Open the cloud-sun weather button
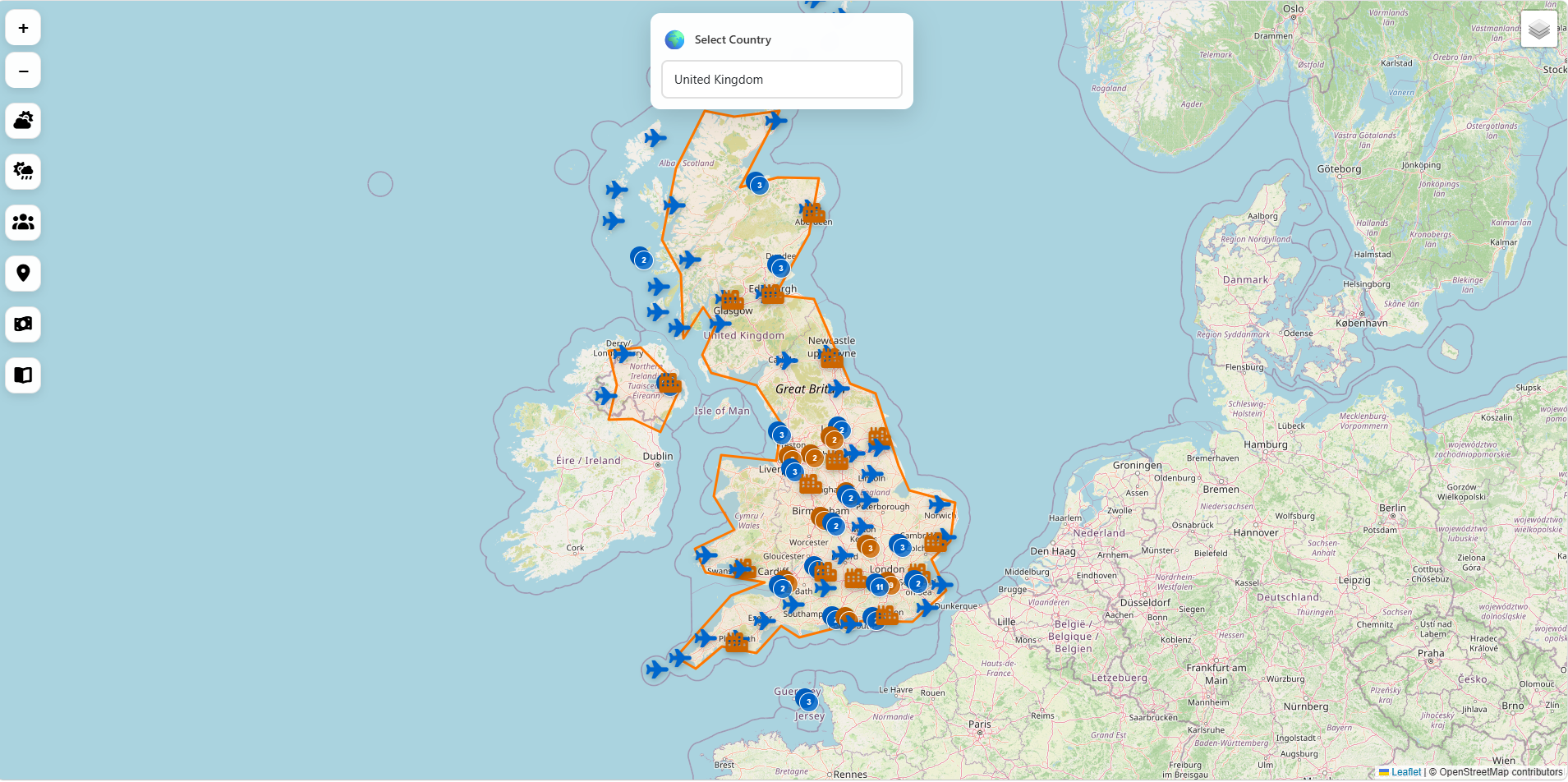Image resolution: width=1568 pixels, height=782 pixels. tap(23, 121)
